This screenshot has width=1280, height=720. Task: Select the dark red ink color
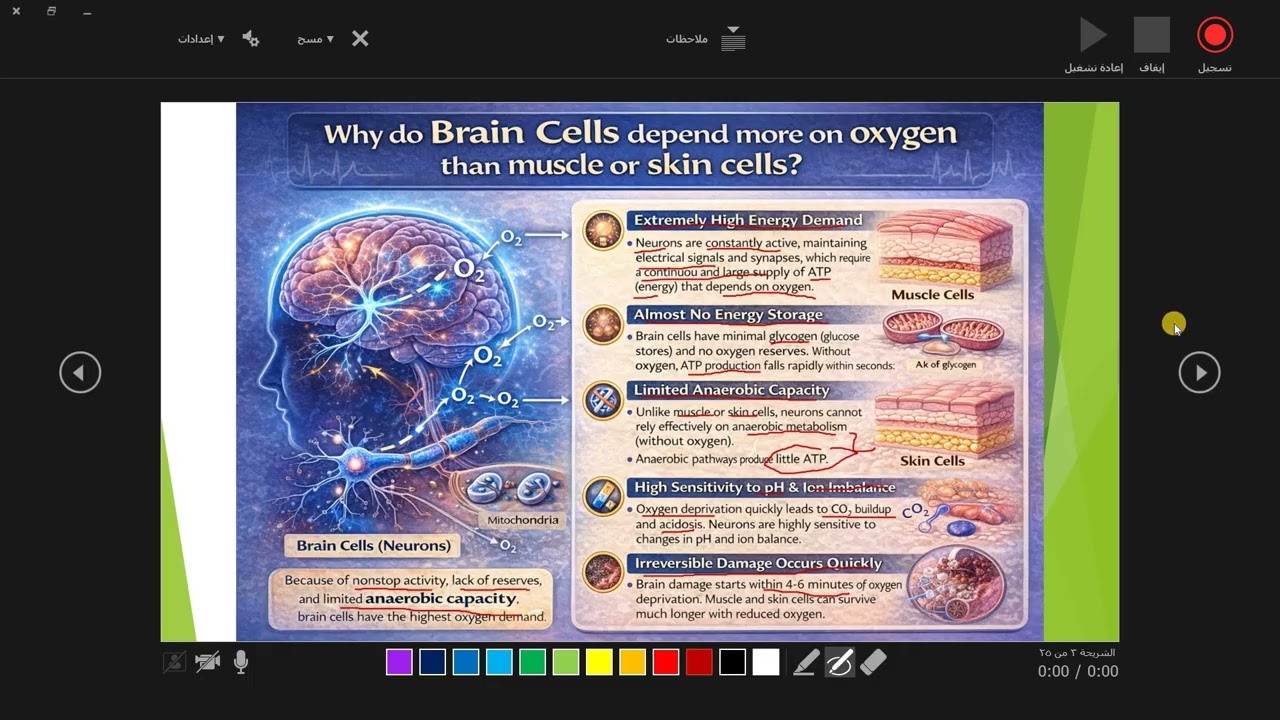699,662
